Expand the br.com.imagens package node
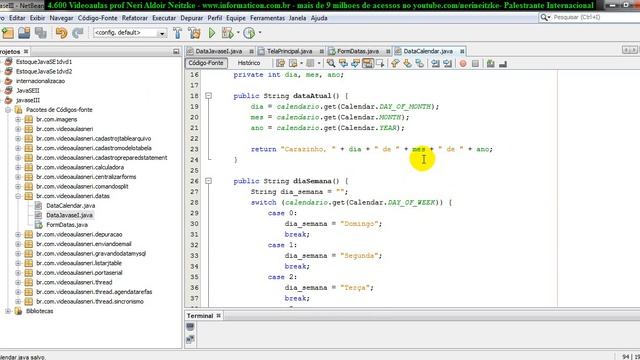This screenshot has width=640, height=360. (18, 120)
